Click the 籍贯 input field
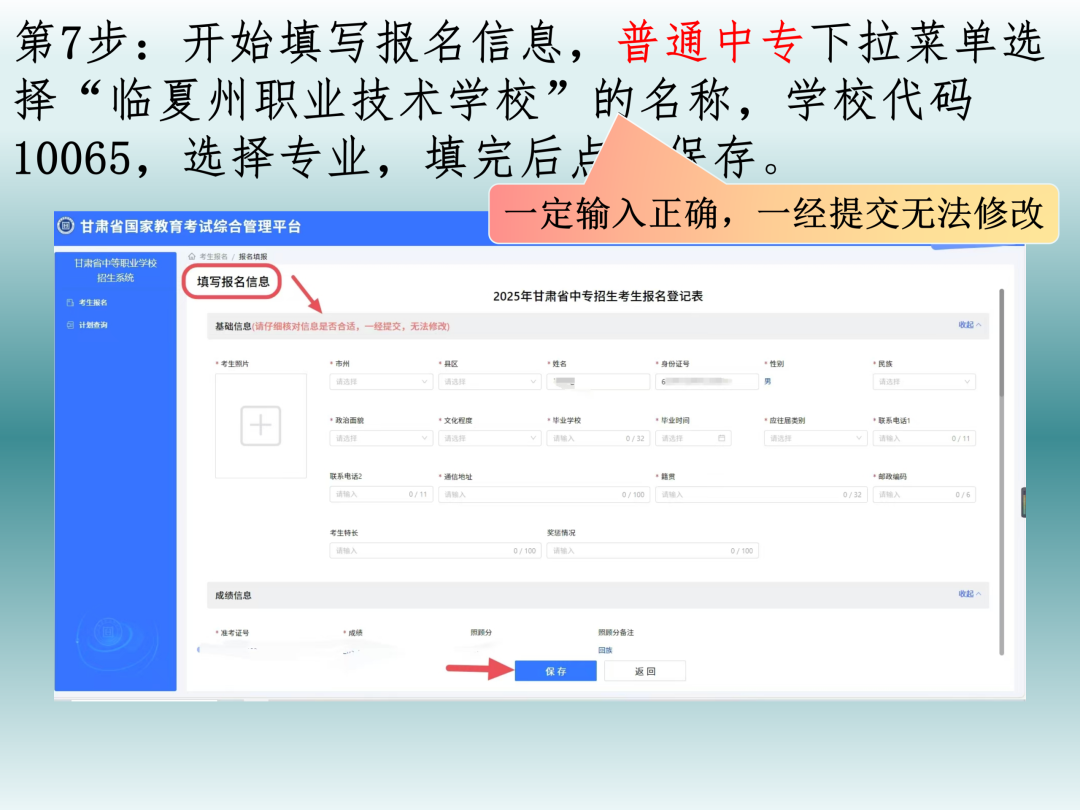Image resolution: width=1080 pixels, height=810 pixels. click(x=761, y=495)
